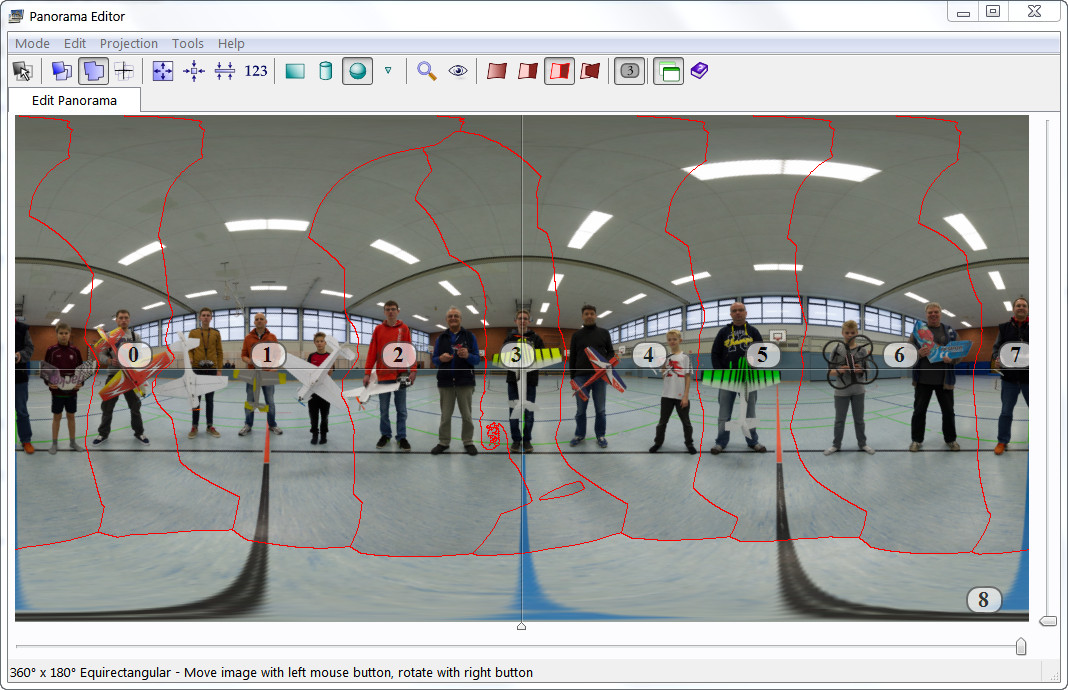Open the Tools menu
Screen dimensions: 1068x690
click(x=187, y=44)
